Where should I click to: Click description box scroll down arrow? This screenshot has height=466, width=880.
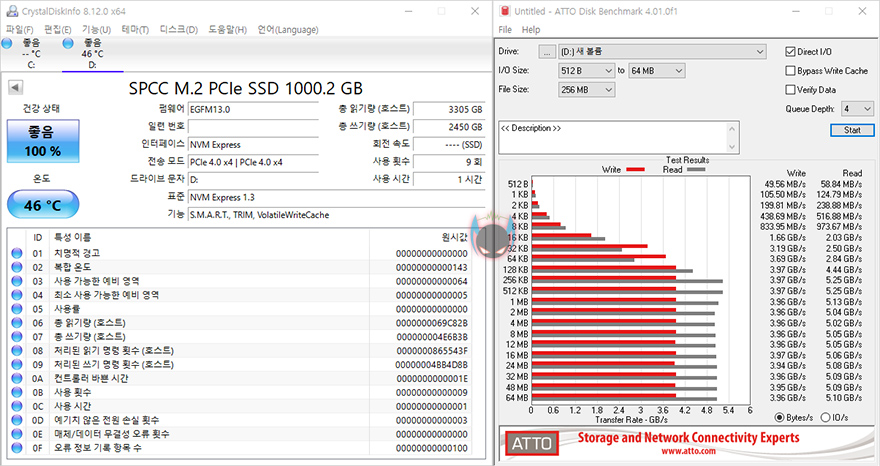click(x=732, y=147)
